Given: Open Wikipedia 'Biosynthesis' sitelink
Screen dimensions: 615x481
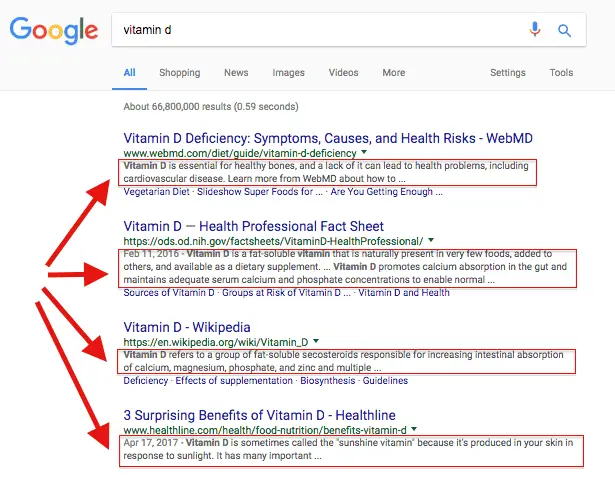Looking at the screenshot, I should pos(328,381).
